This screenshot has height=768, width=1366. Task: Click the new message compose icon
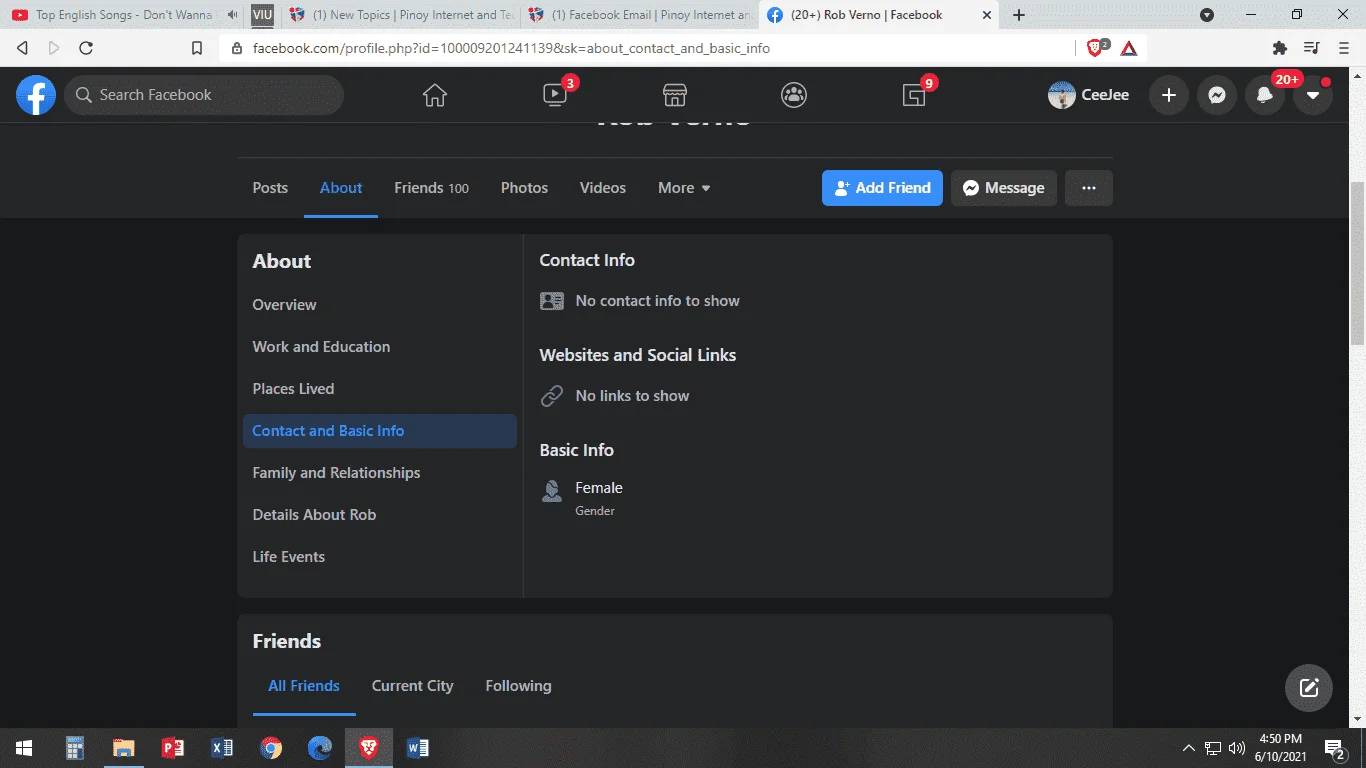[x=1309, y=688]
